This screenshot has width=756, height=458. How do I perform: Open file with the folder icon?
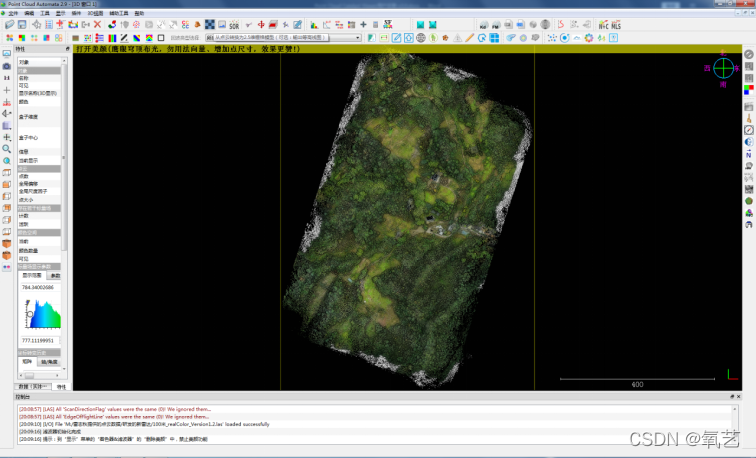[x=10, y=25]
